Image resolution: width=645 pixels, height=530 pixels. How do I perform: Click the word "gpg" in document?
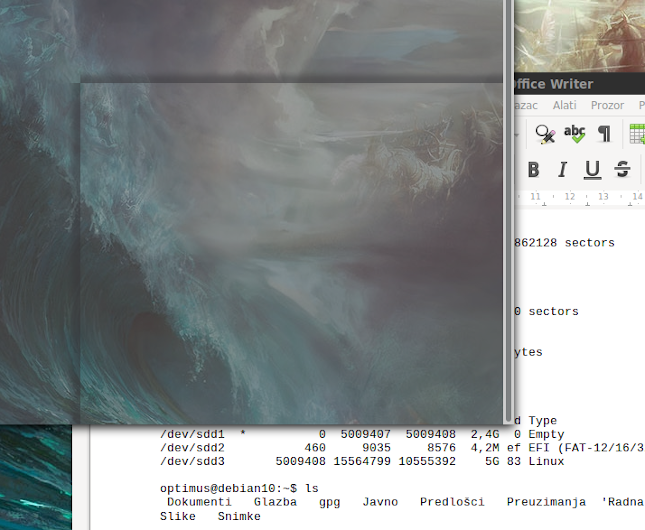pos(329,503)
